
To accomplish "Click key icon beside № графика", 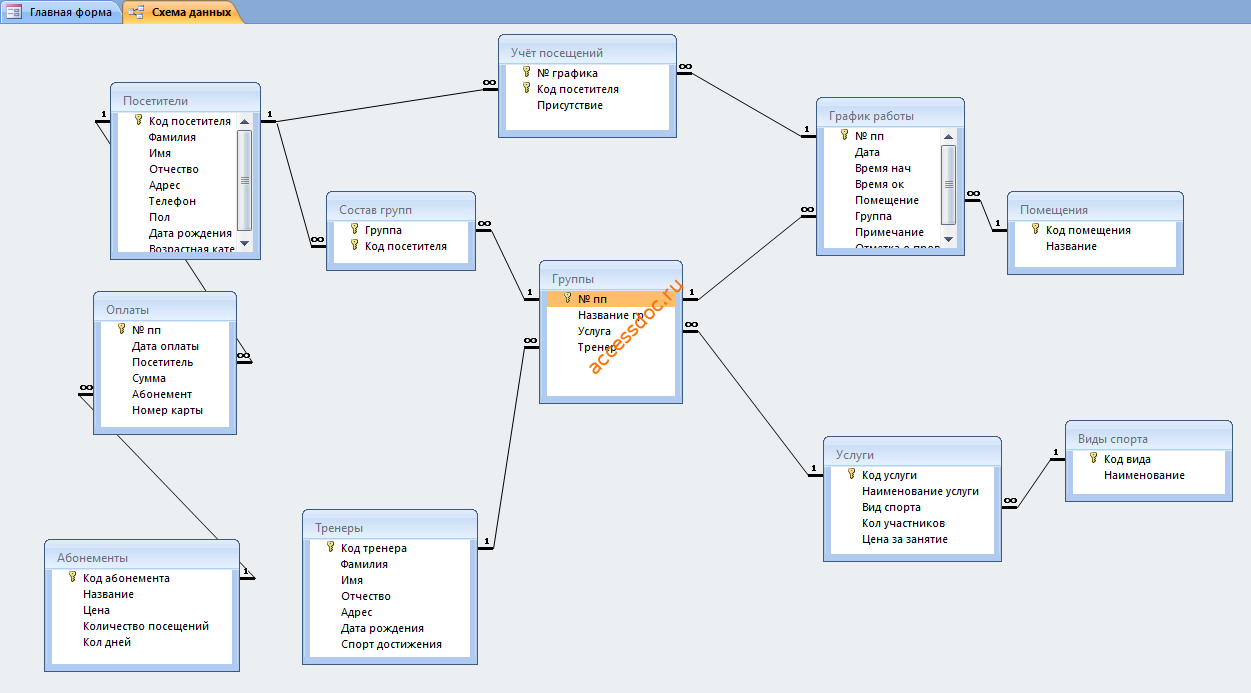I will 526,72.
